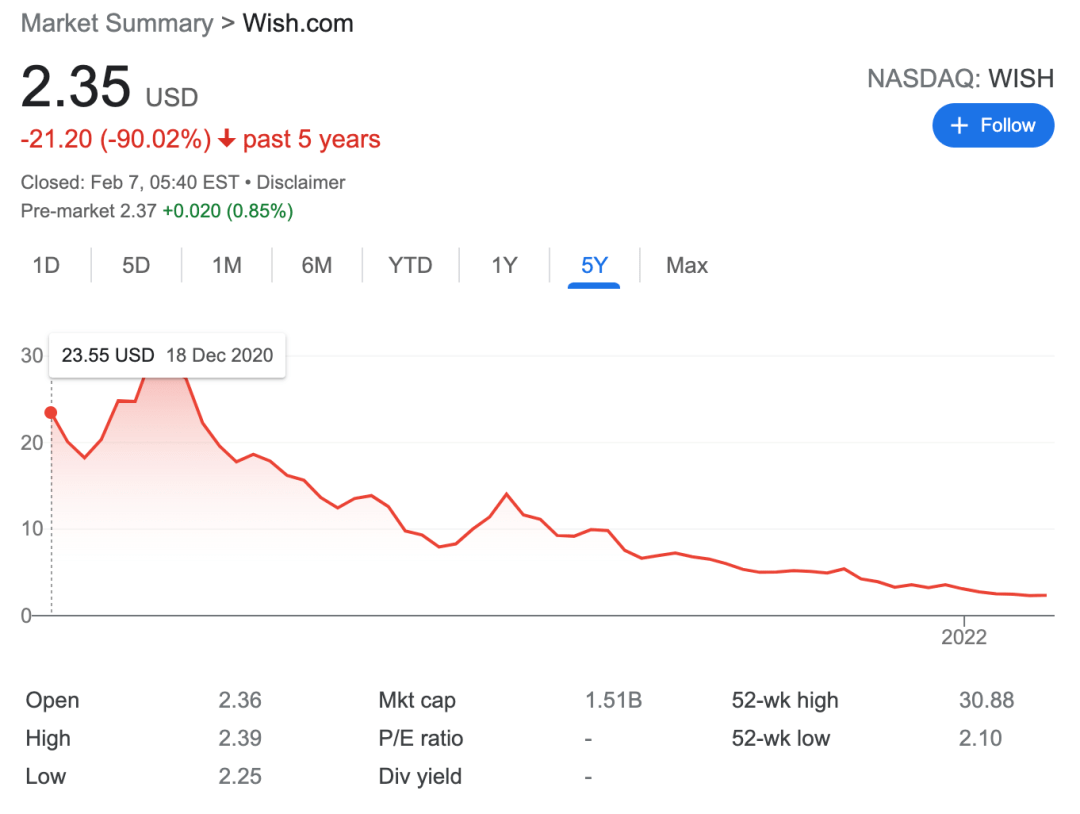Show the Max history range

[x=687, y=265]
